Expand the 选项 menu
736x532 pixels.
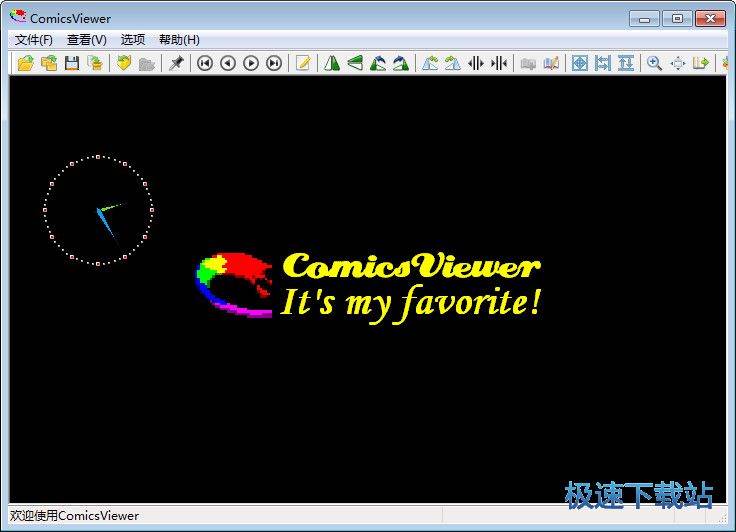click(133, 40)
